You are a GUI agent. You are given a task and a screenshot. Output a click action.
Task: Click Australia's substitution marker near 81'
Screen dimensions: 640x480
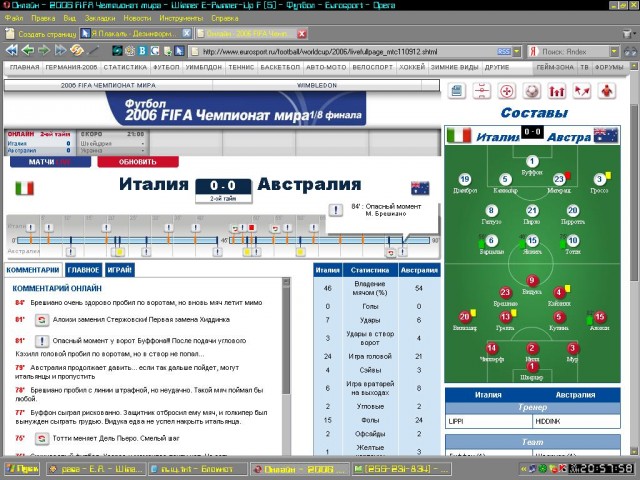click(x=391, y=253)
